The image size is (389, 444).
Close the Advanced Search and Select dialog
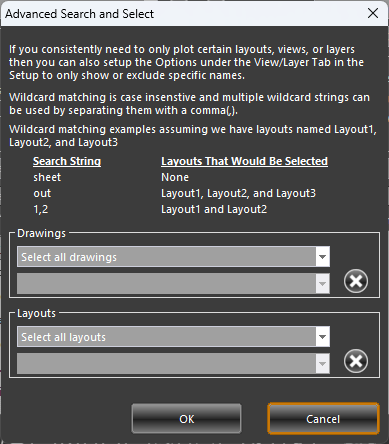click(373, 13)
